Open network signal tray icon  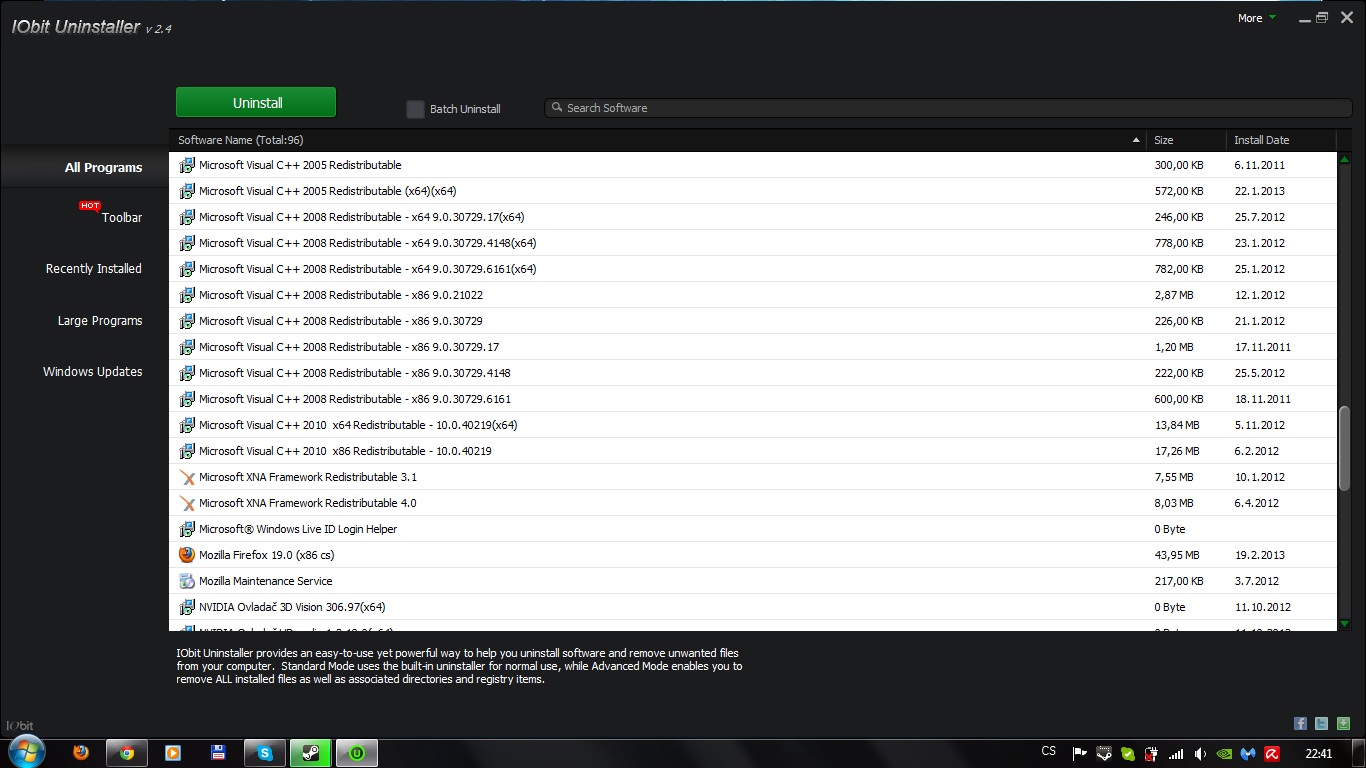pyautogui.click(x=1176, y=754)
